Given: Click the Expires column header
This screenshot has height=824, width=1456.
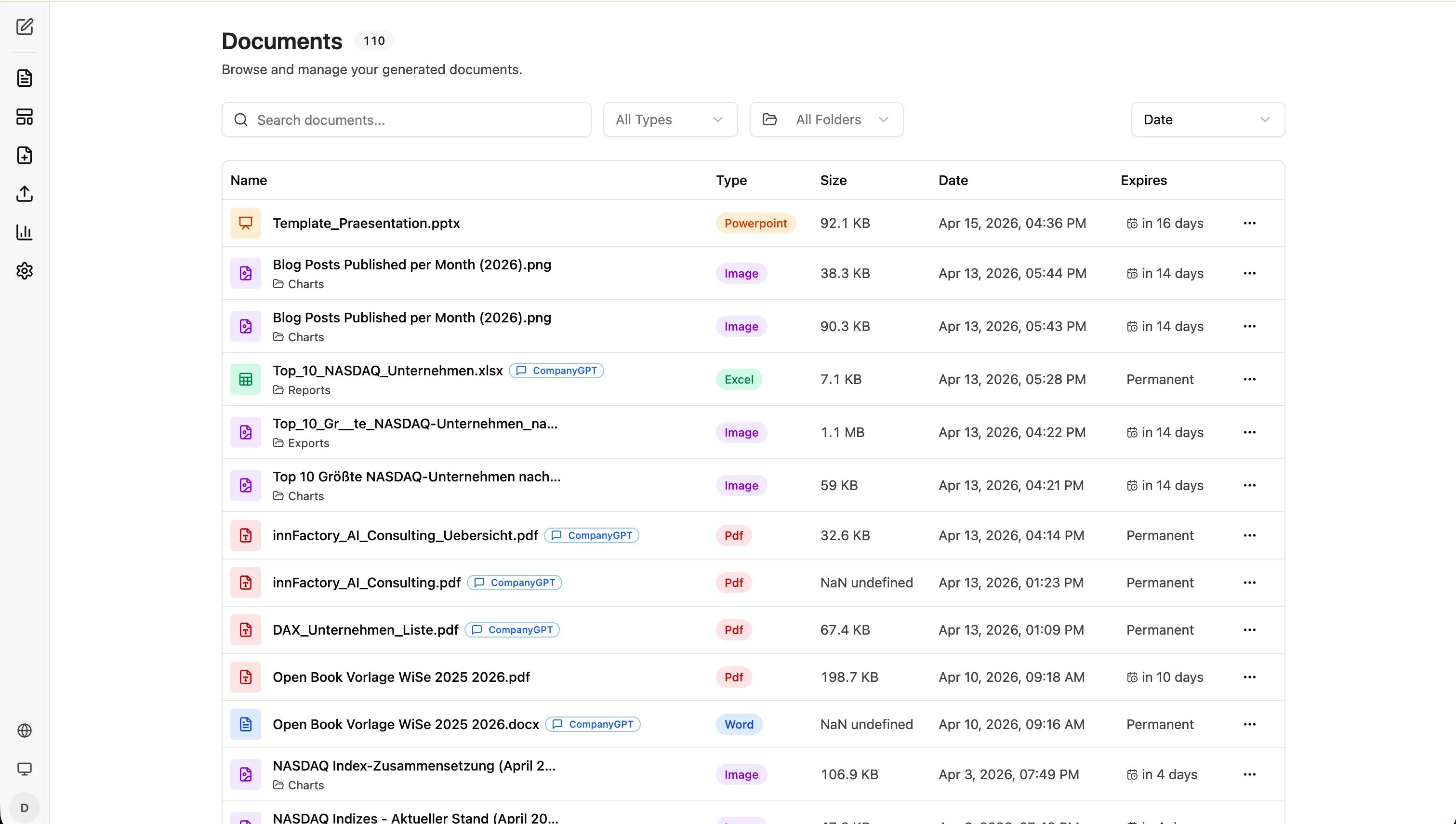Looking at the screenshot, I should click(x=1144, y=181).
